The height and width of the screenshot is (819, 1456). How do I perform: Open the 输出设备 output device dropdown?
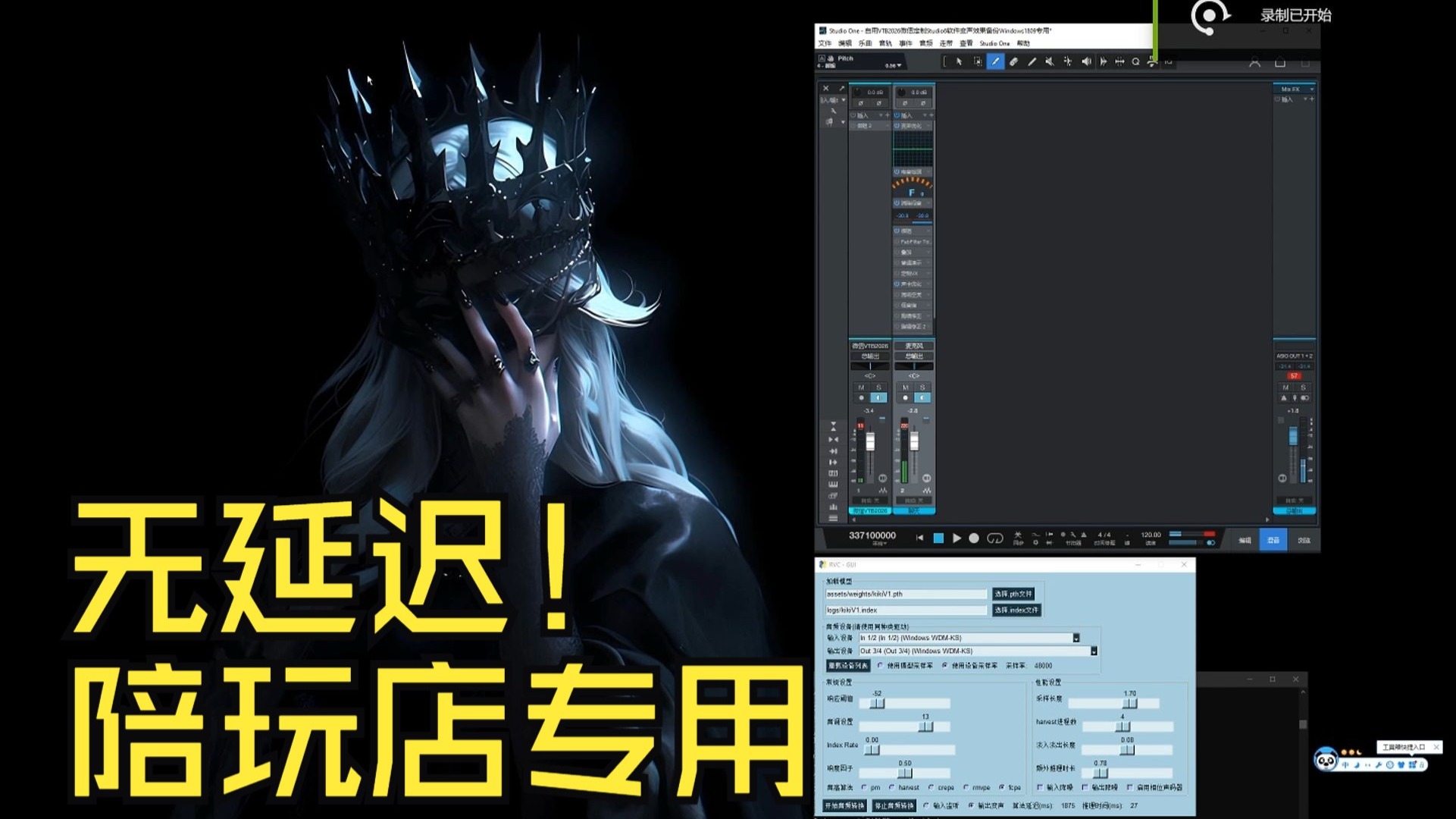click(1094, 651)
